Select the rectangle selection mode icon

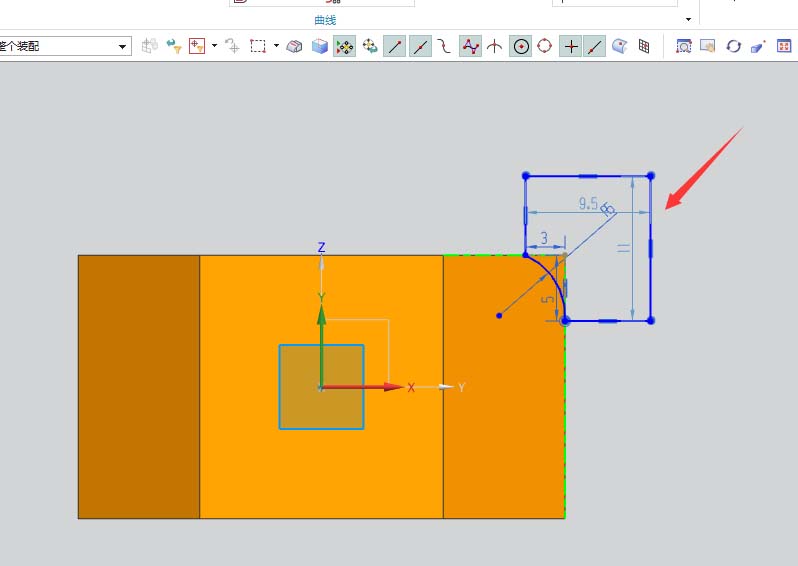[x=258, y=46]
